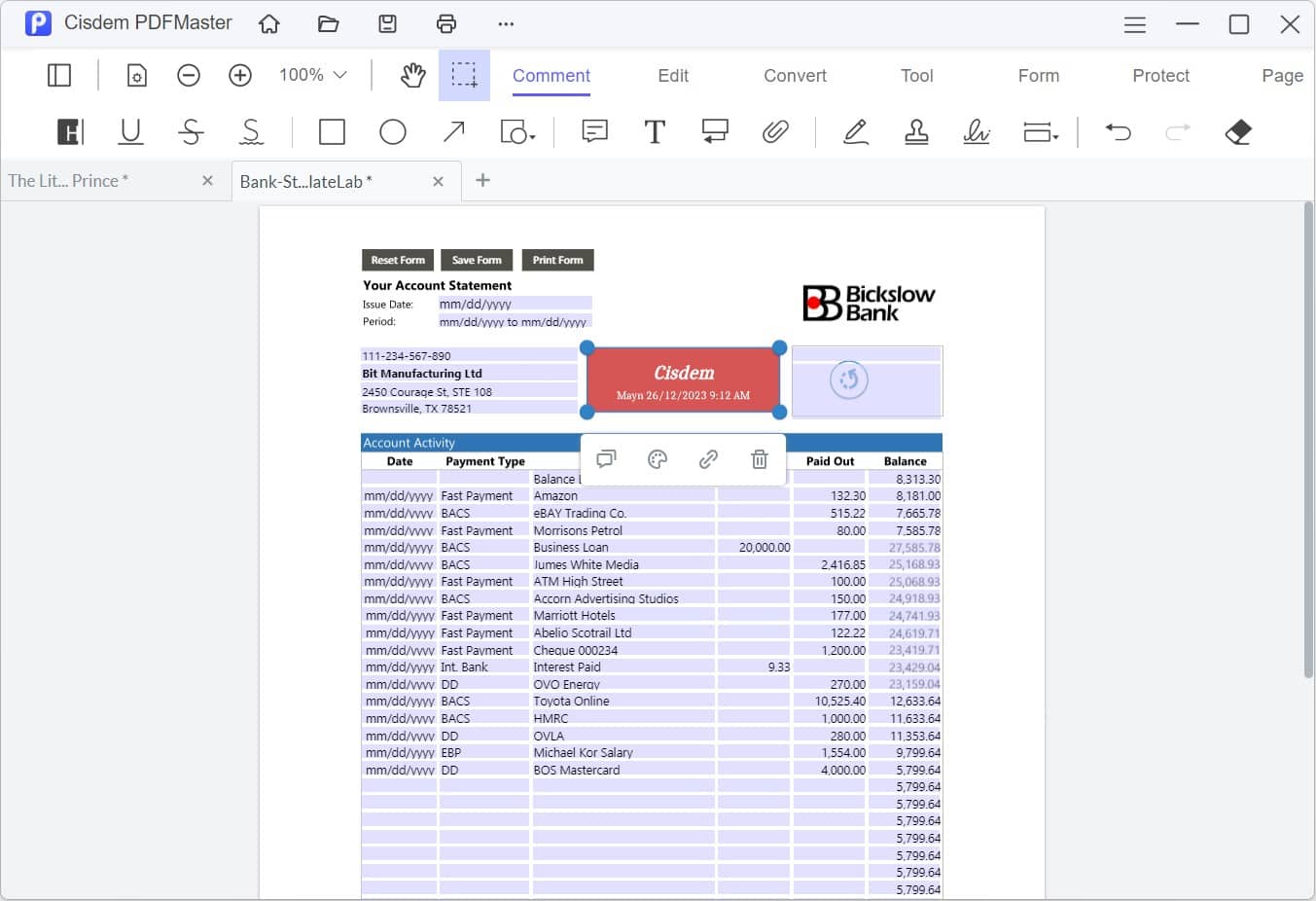Viewport: 1316px width, 901px height.
Task: Switch to the Convert tab
Action: (795, 76)
